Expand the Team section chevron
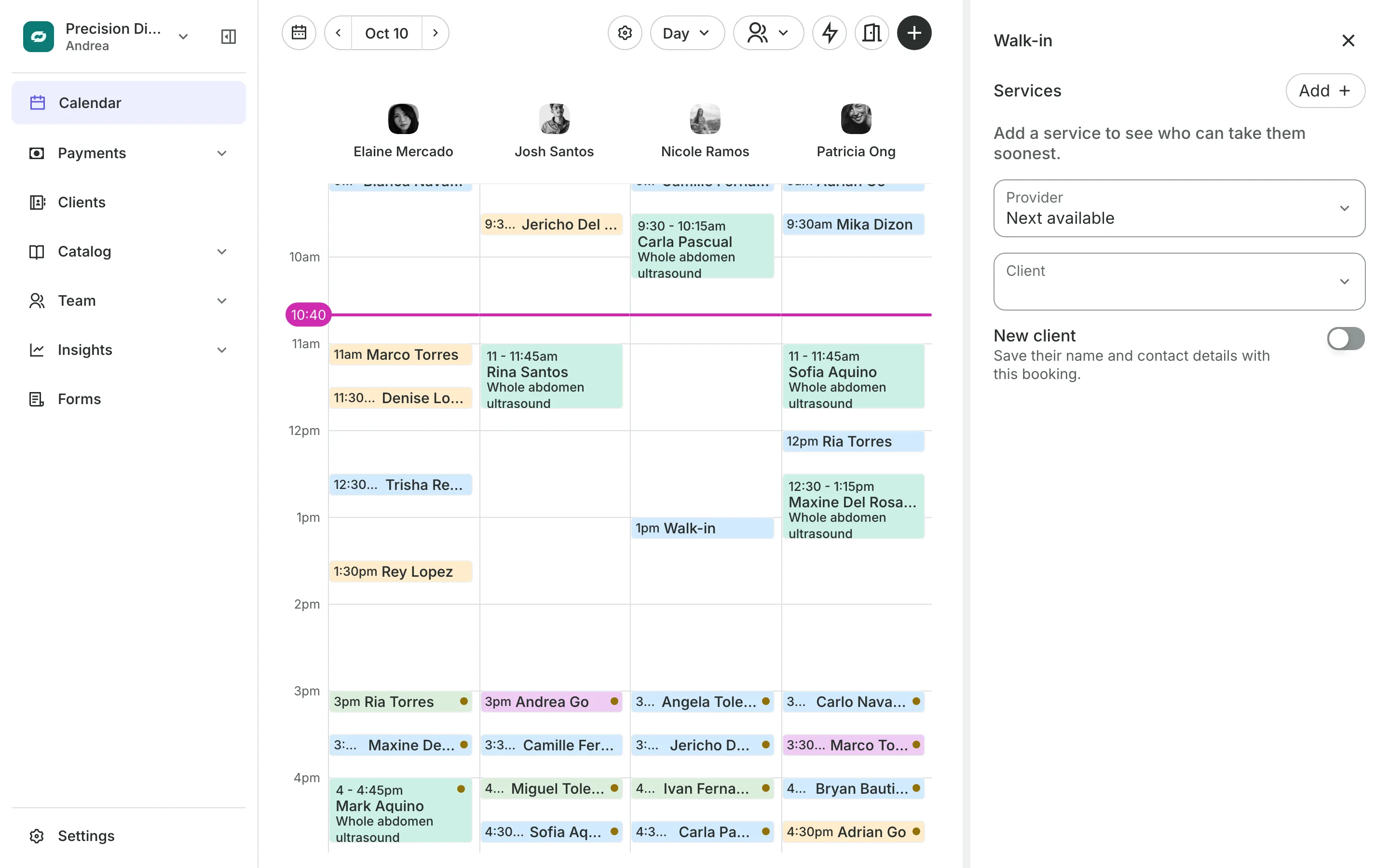The height and width of the screenshot is (868, 1389). 222,301
